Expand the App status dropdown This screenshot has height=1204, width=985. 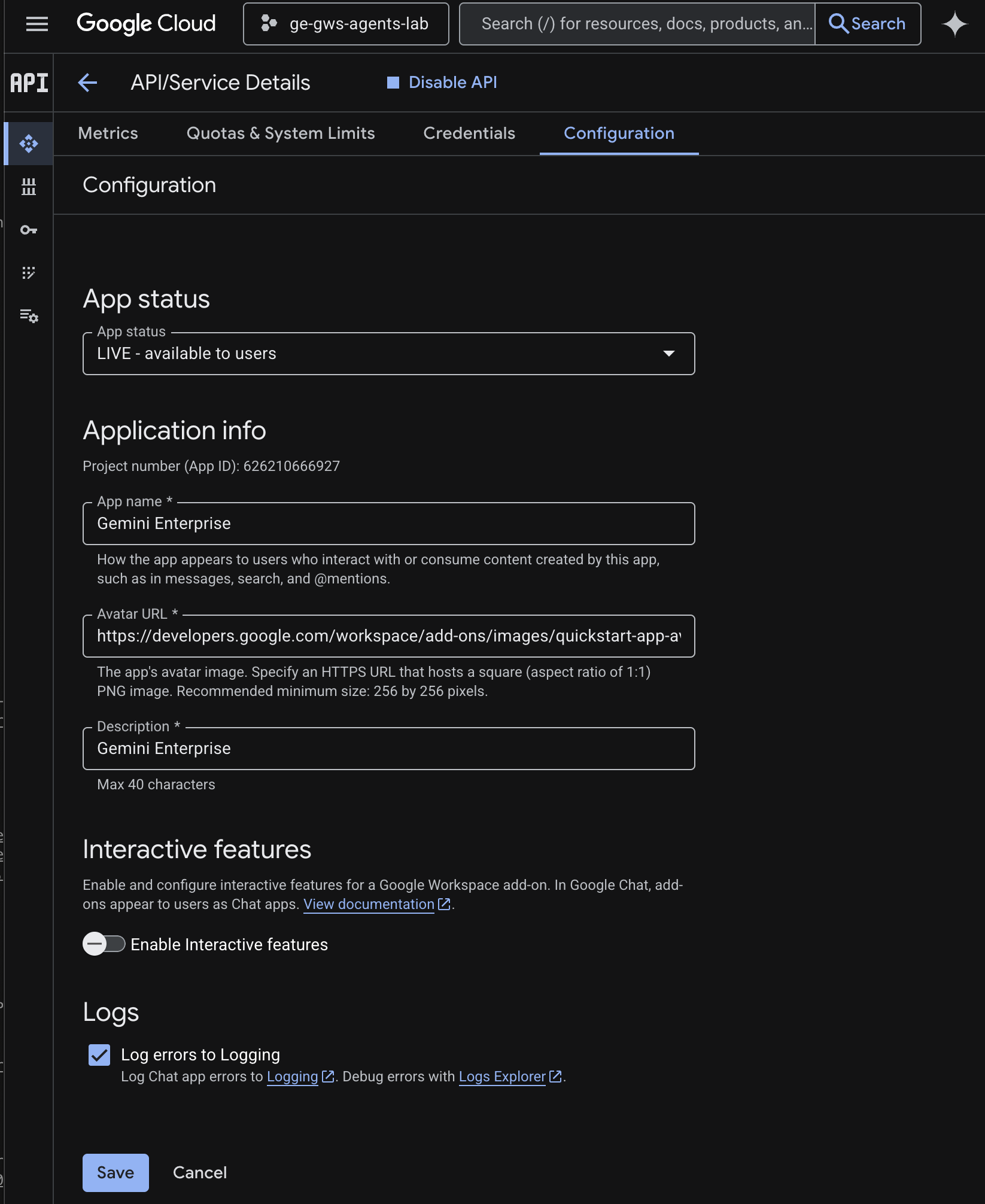click(x=388, y=354)
